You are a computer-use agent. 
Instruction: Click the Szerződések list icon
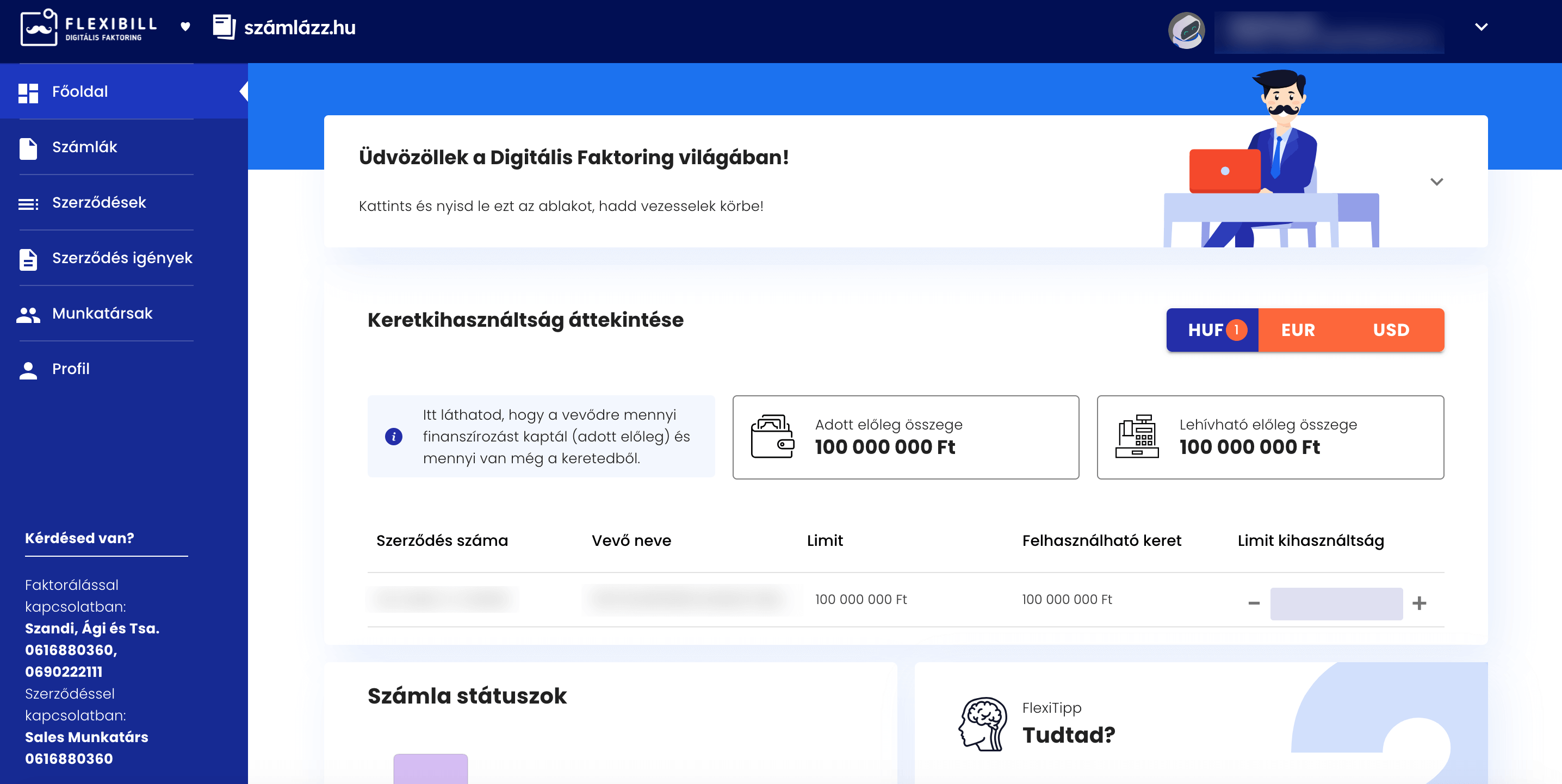(x=28, y=204)
